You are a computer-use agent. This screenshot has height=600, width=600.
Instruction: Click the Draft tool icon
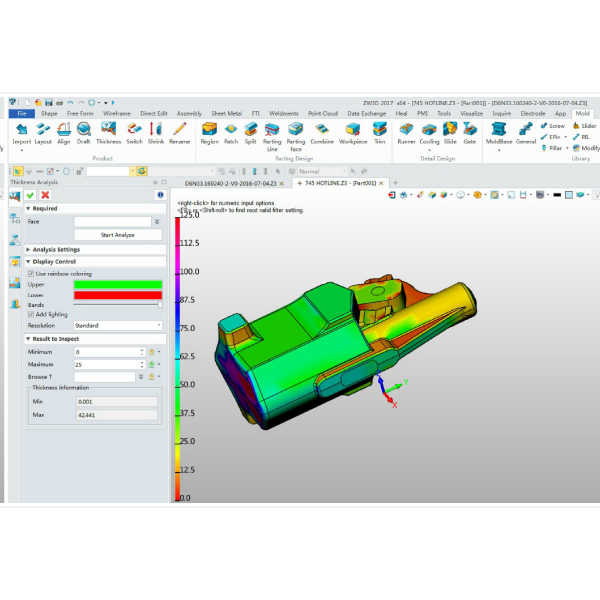(84, 131)
